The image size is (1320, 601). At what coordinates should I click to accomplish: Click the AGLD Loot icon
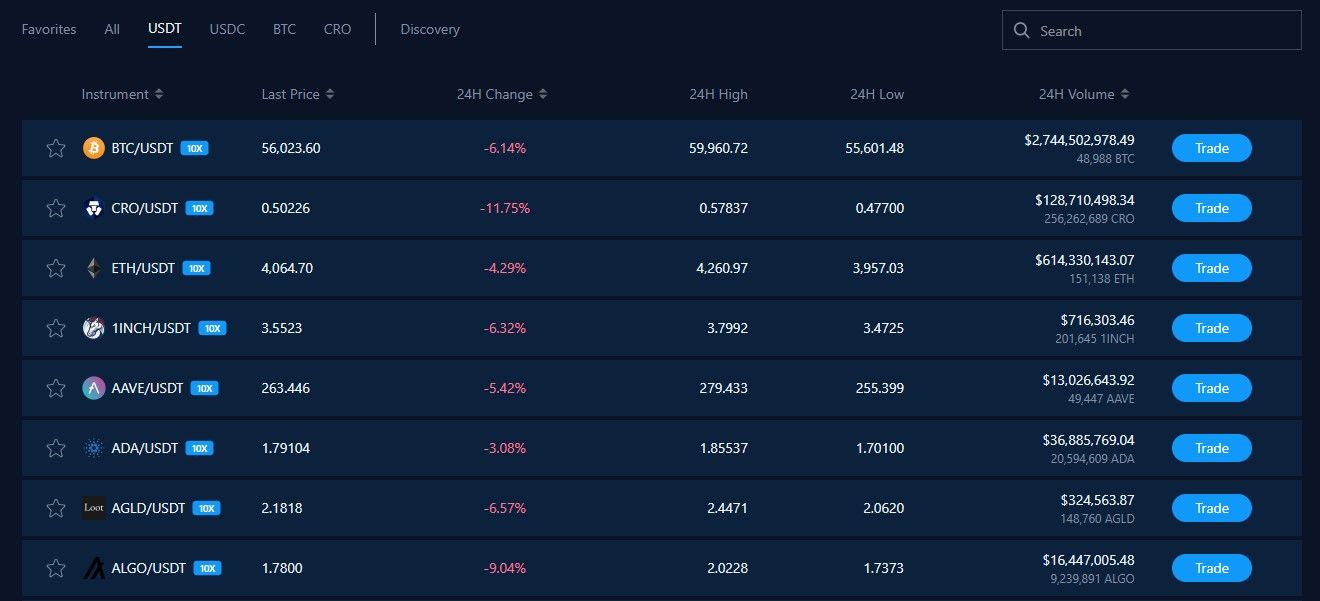point(93,508)
